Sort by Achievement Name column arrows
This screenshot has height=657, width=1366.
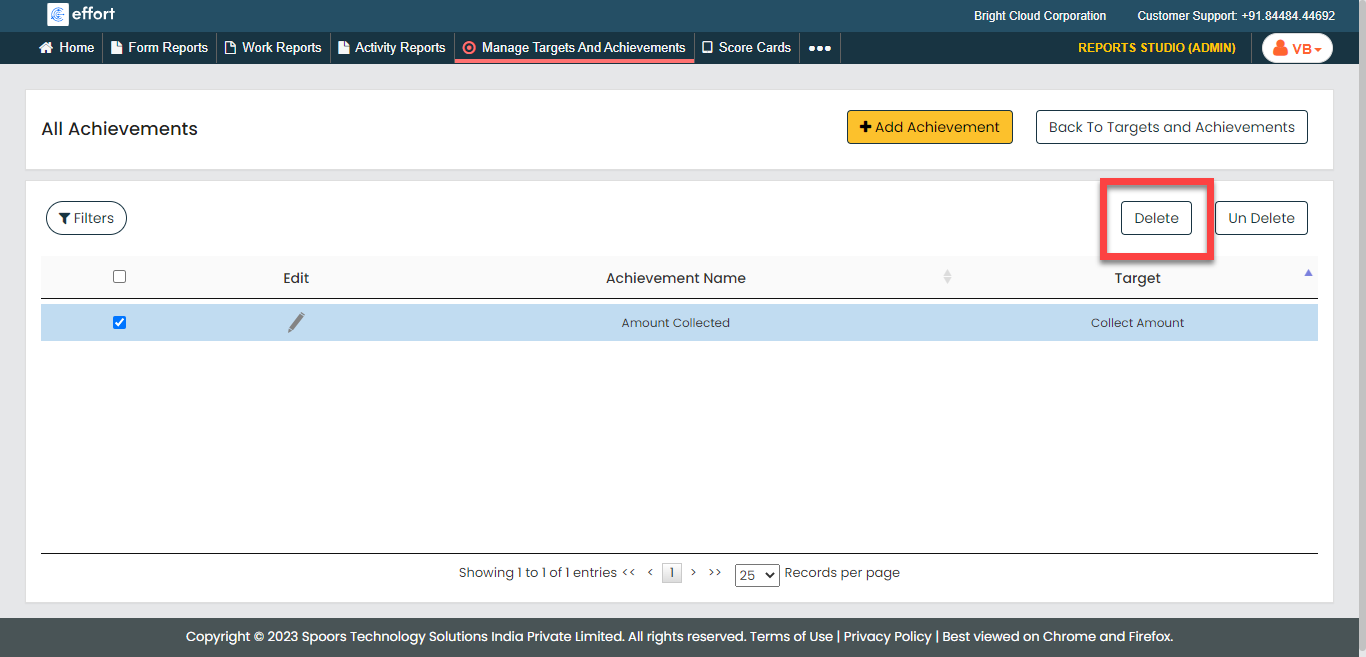947,277
